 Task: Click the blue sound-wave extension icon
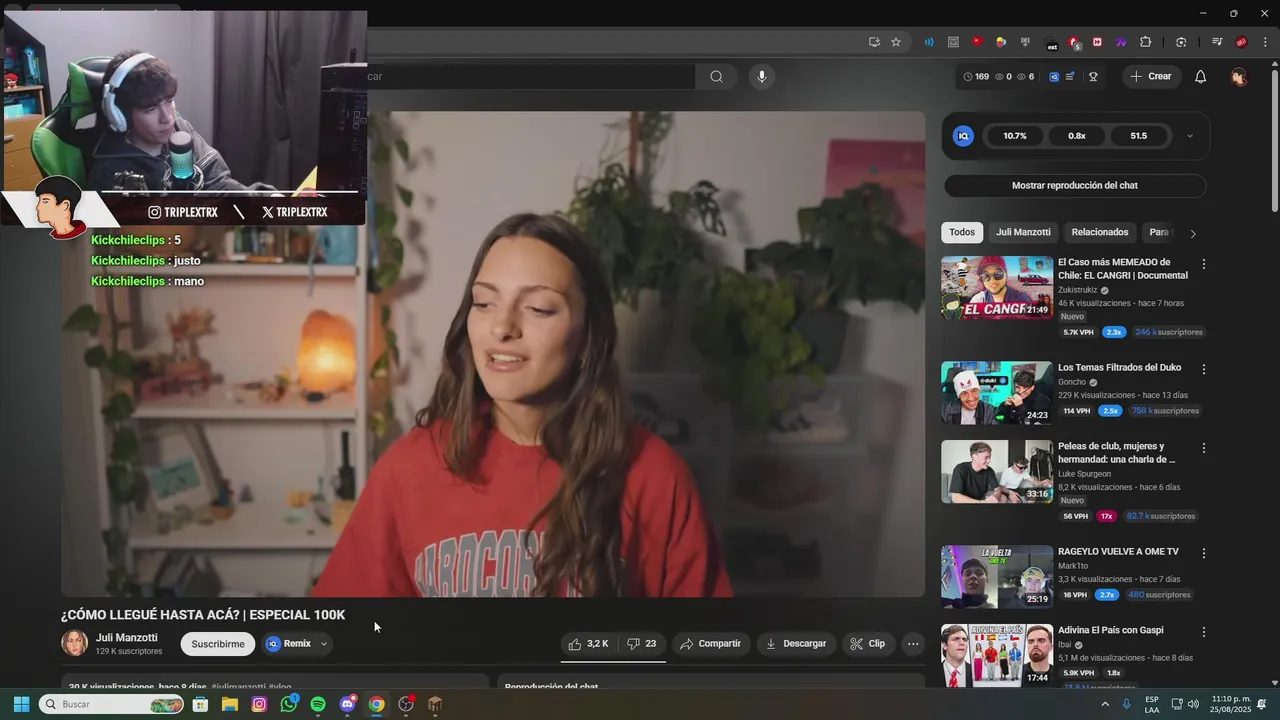coord(929,42)
